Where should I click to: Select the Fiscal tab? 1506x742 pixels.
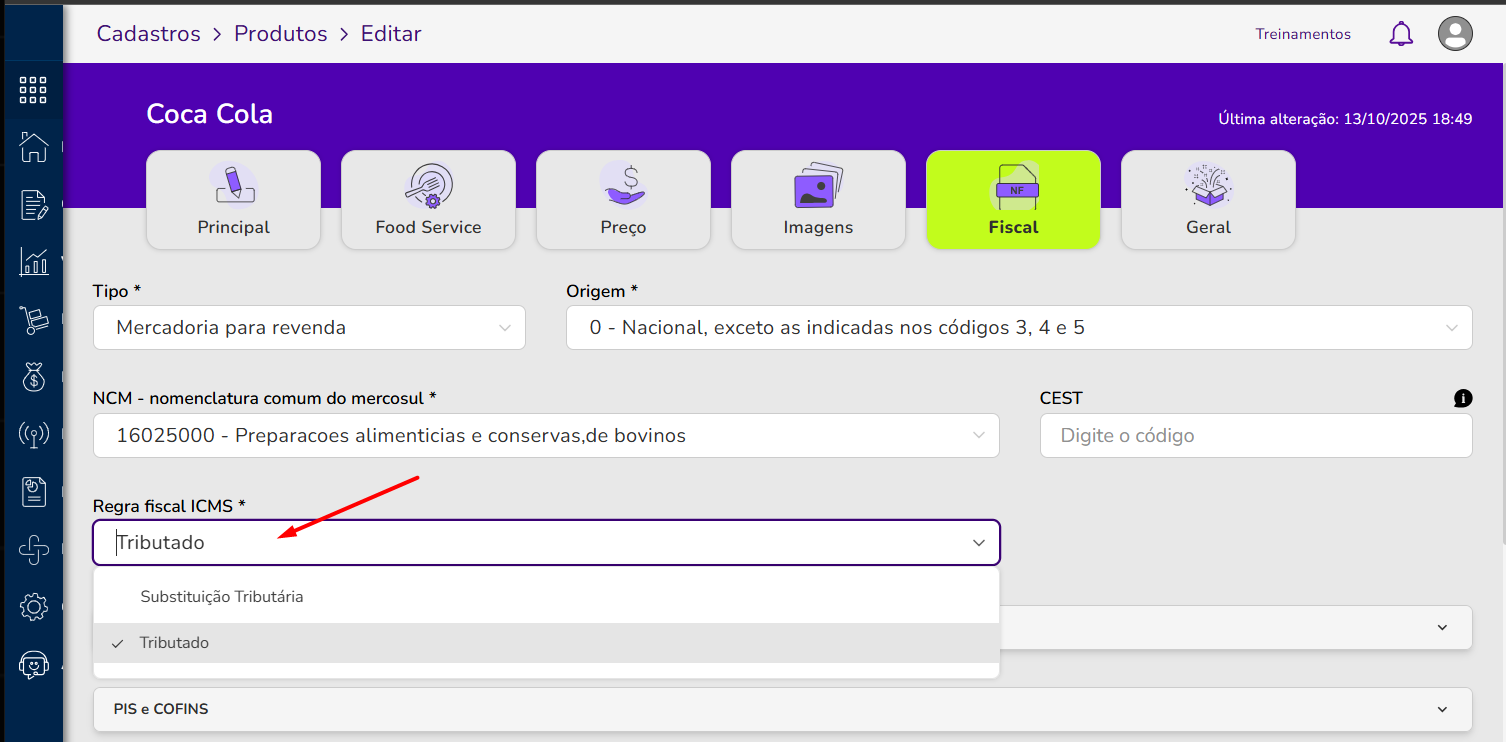coord(1013,200)
